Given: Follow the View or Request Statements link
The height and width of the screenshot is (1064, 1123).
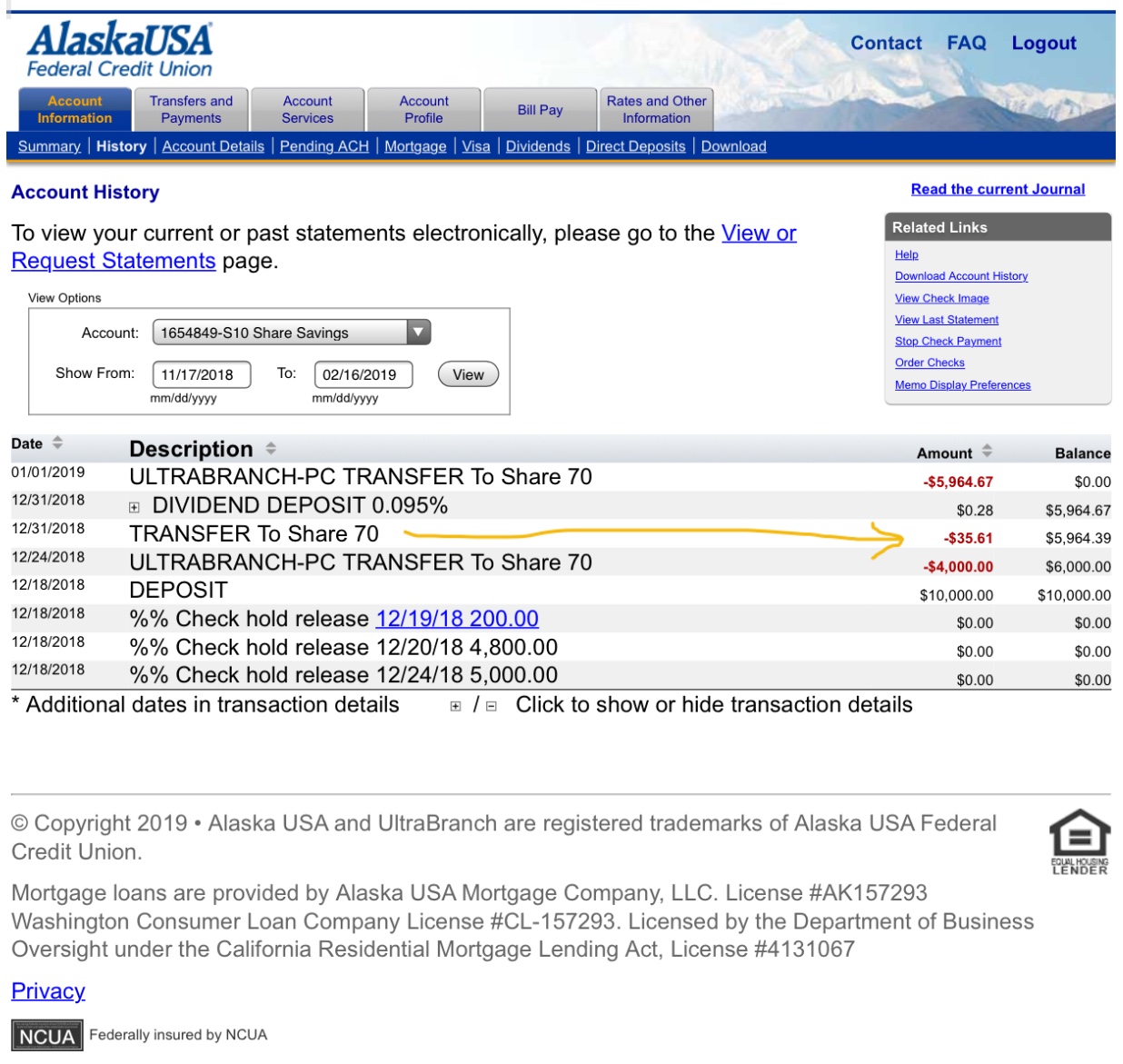Looking at the screenshot, I should [x=403, y=247].
